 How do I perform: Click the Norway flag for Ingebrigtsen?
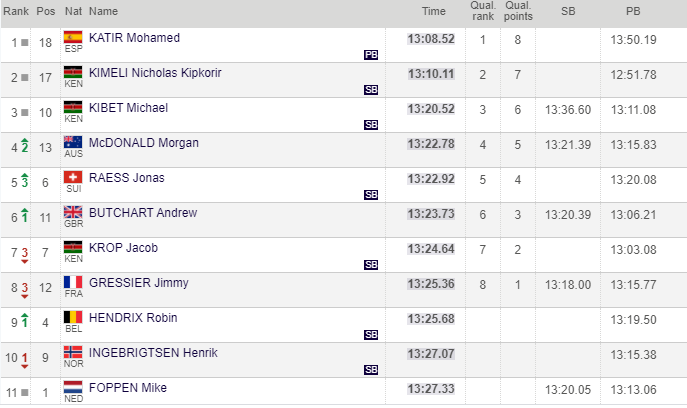pos(72,352)
